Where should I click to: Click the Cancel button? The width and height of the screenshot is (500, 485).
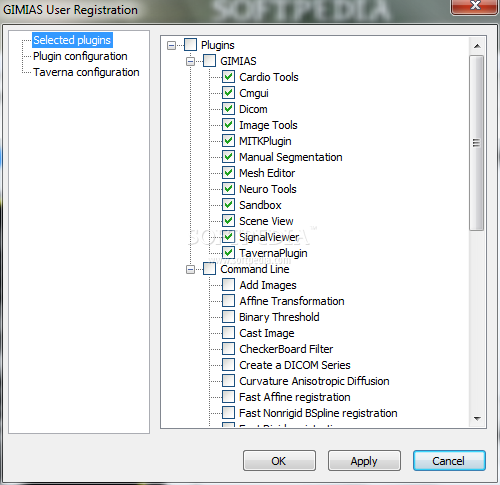449,461
